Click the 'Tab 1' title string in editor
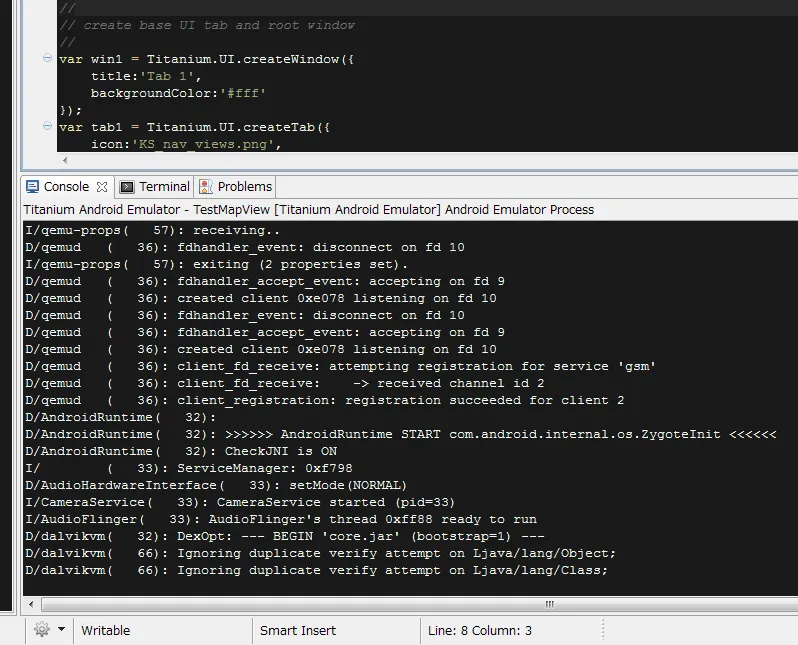This screenshot has height=645, width=798. click(173, 76)
